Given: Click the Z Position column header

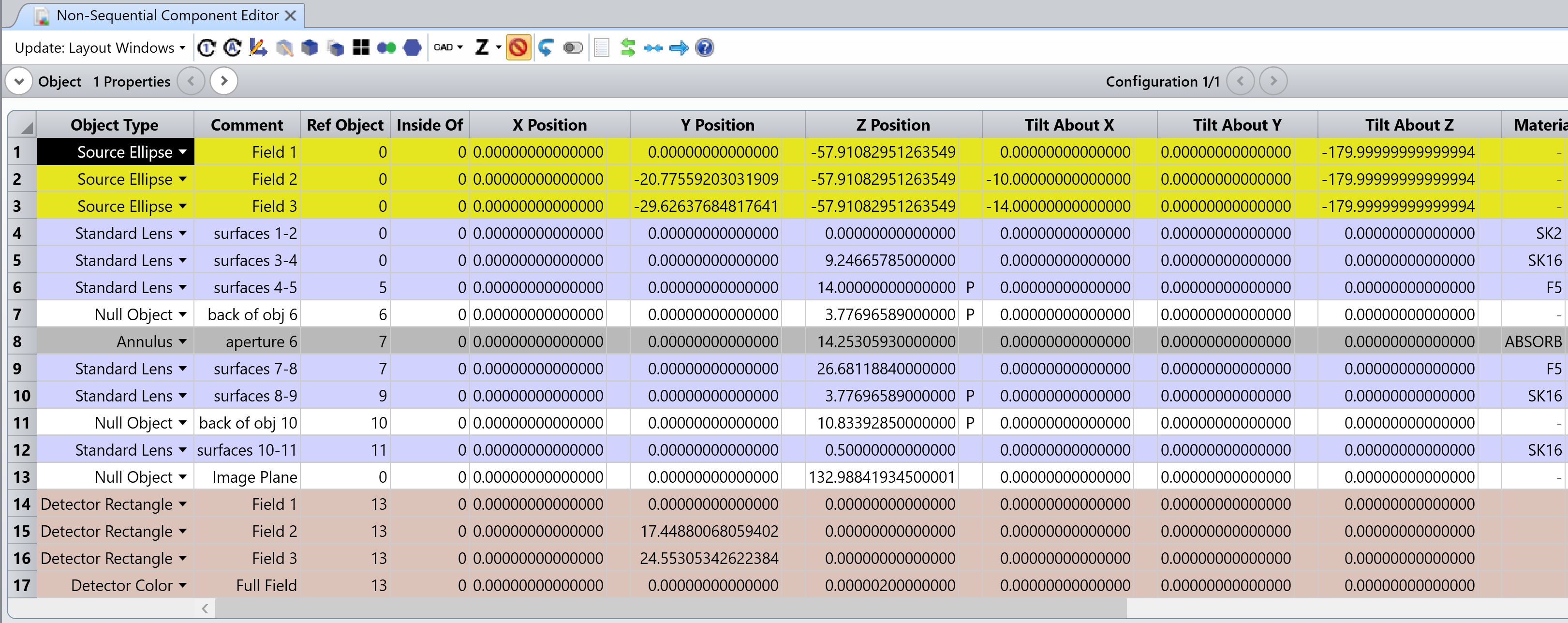Looking at the screenshot, I should pos(893,125).
